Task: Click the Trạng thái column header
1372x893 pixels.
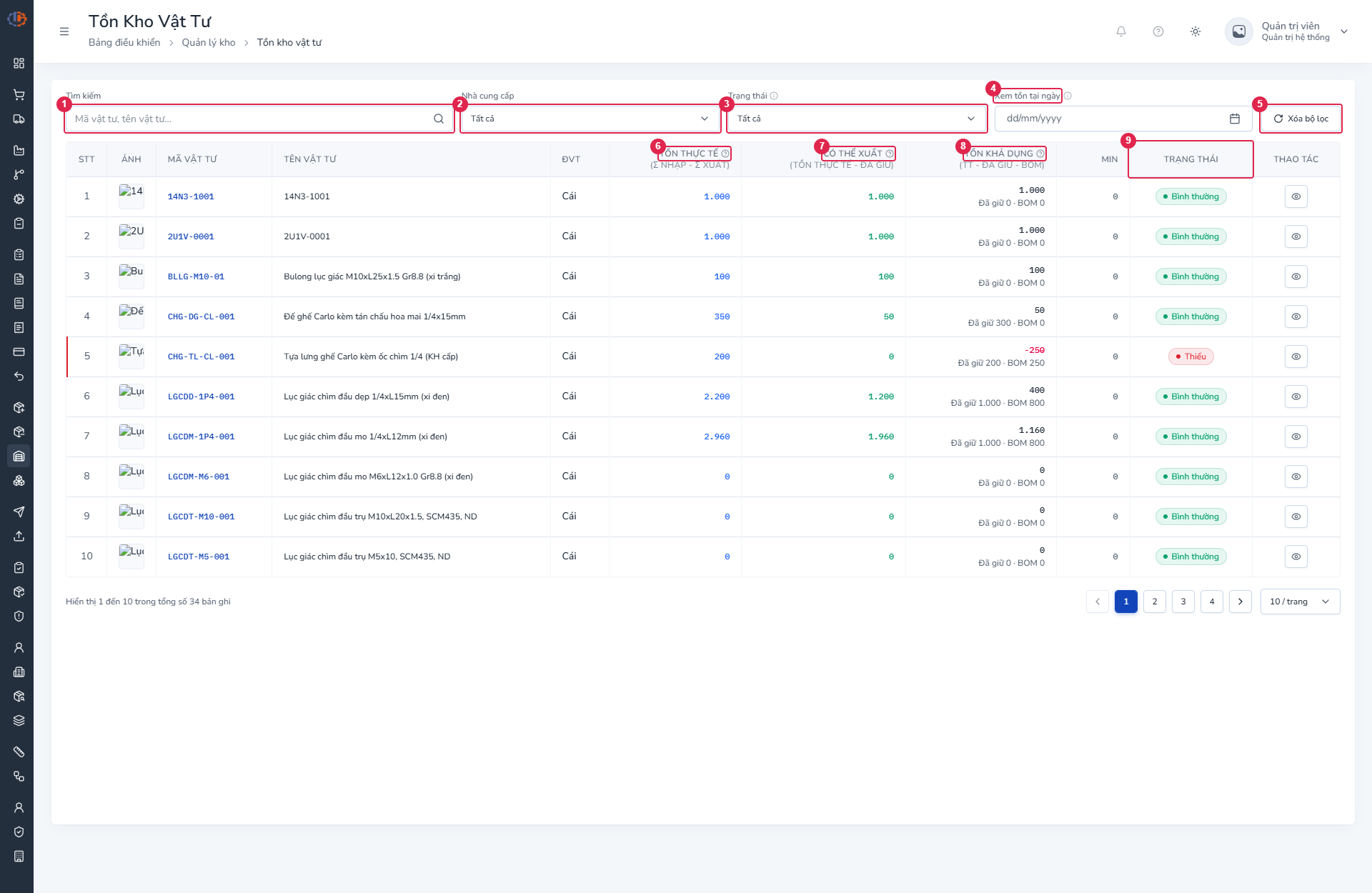Action: pyautogui.click(x=1190, y=159)
